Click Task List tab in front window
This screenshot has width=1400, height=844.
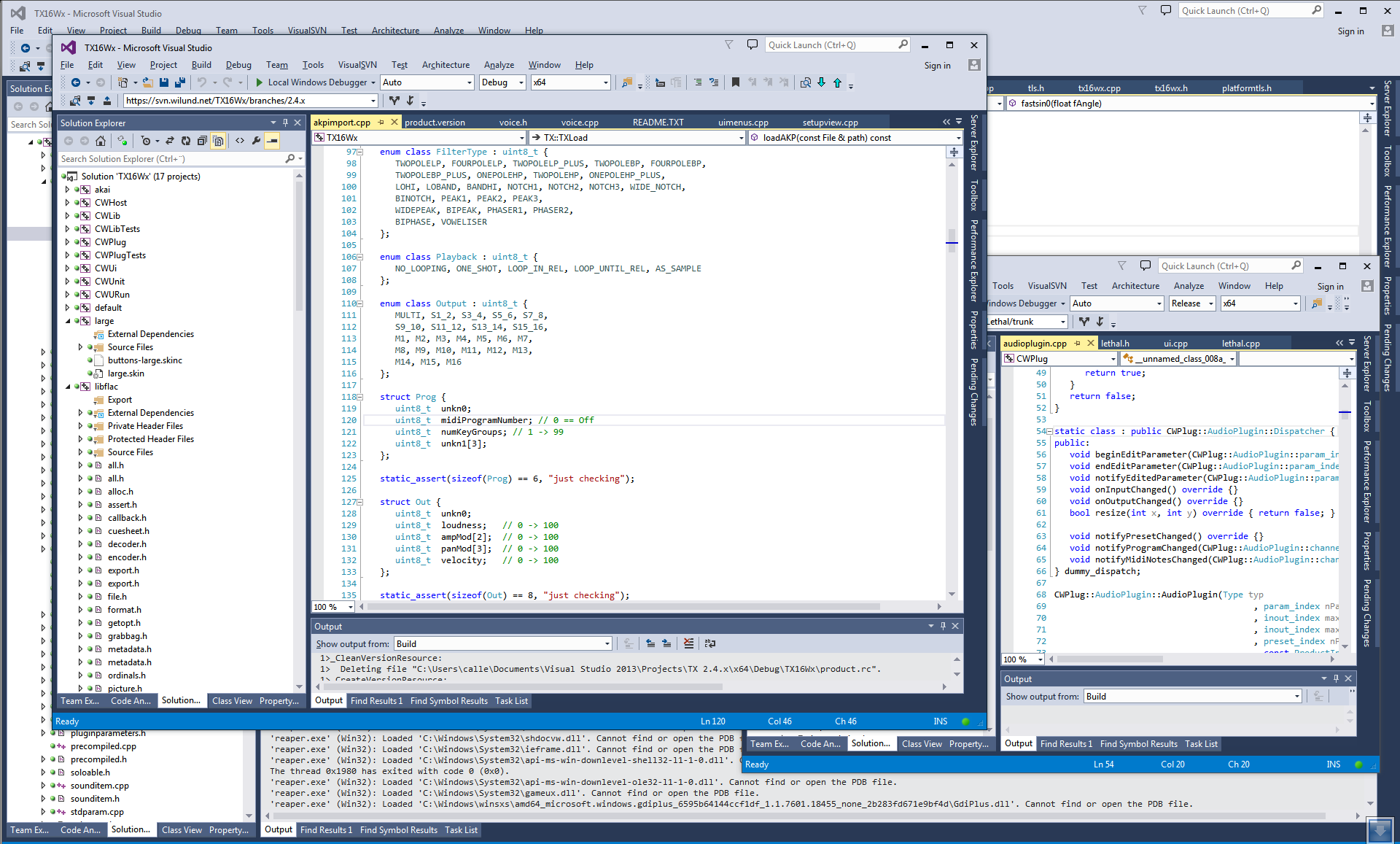[511, 701]
